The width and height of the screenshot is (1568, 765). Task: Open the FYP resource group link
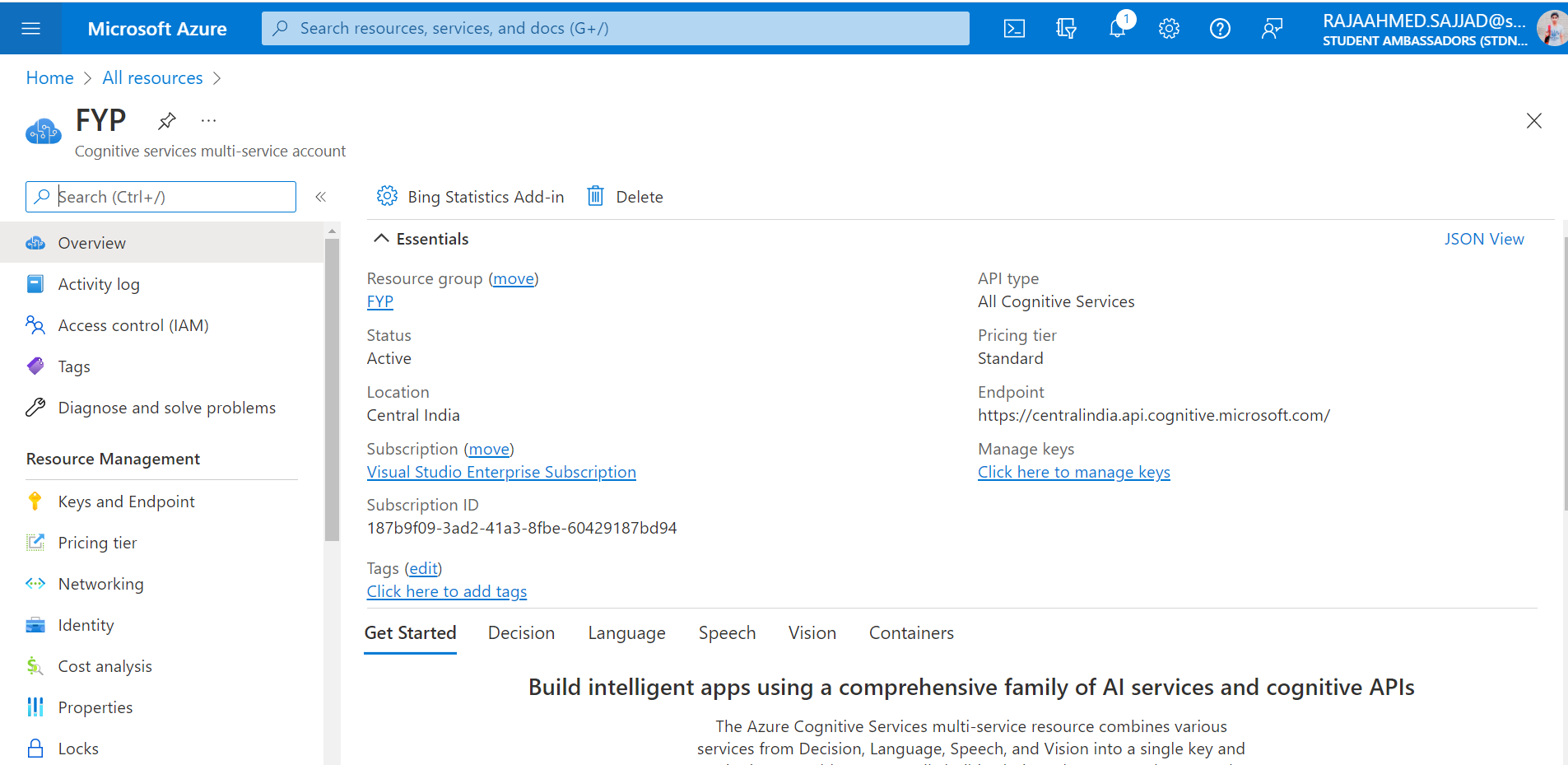pyautogui.click(x=379, y=301)
